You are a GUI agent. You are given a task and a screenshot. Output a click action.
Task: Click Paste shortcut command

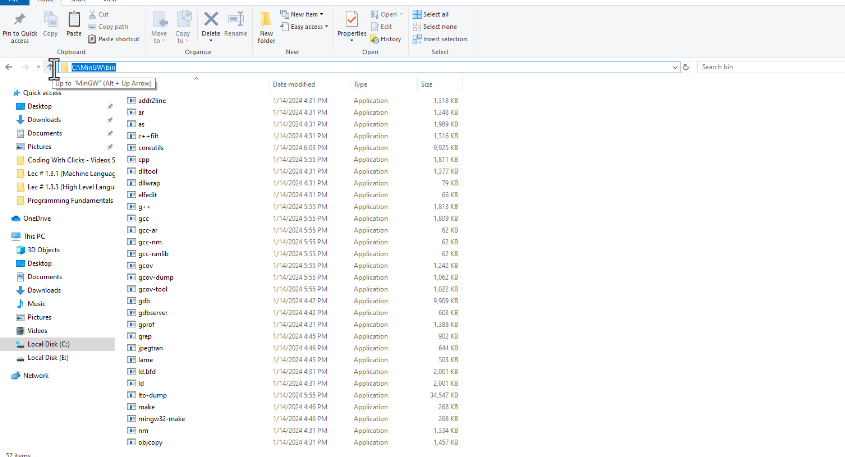pyautogui.click(x=114, y=39)
